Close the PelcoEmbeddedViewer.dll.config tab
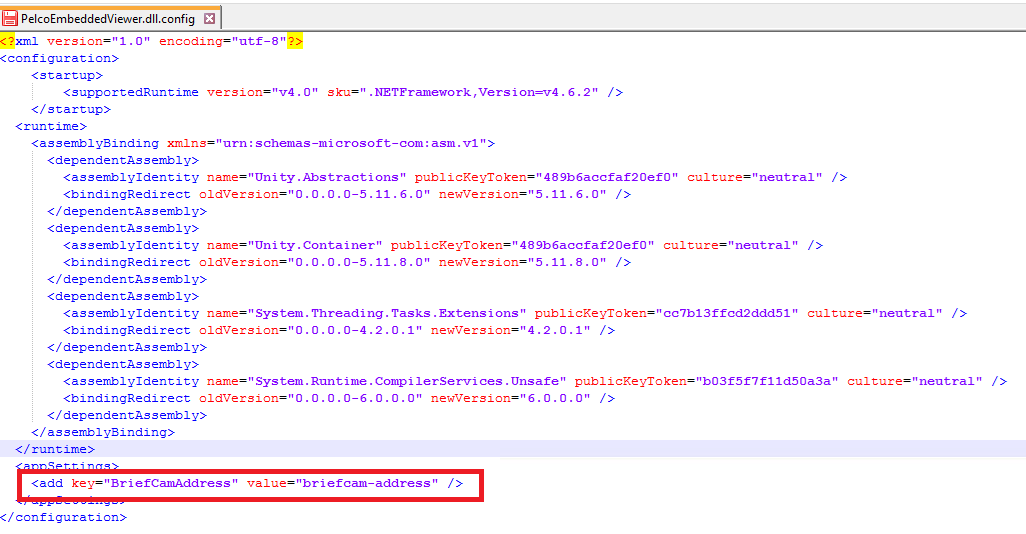This screenshot has width=1026, height=534. [209, 18]
